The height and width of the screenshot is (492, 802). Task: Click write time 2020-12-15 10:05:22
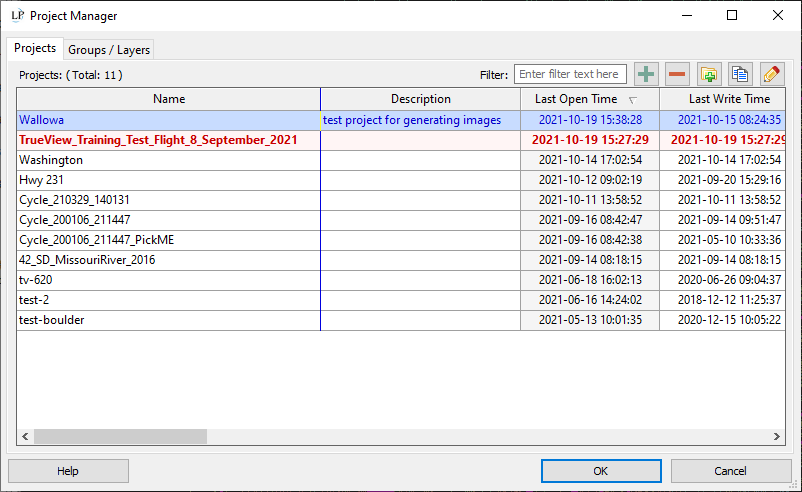tap(729, 320)
